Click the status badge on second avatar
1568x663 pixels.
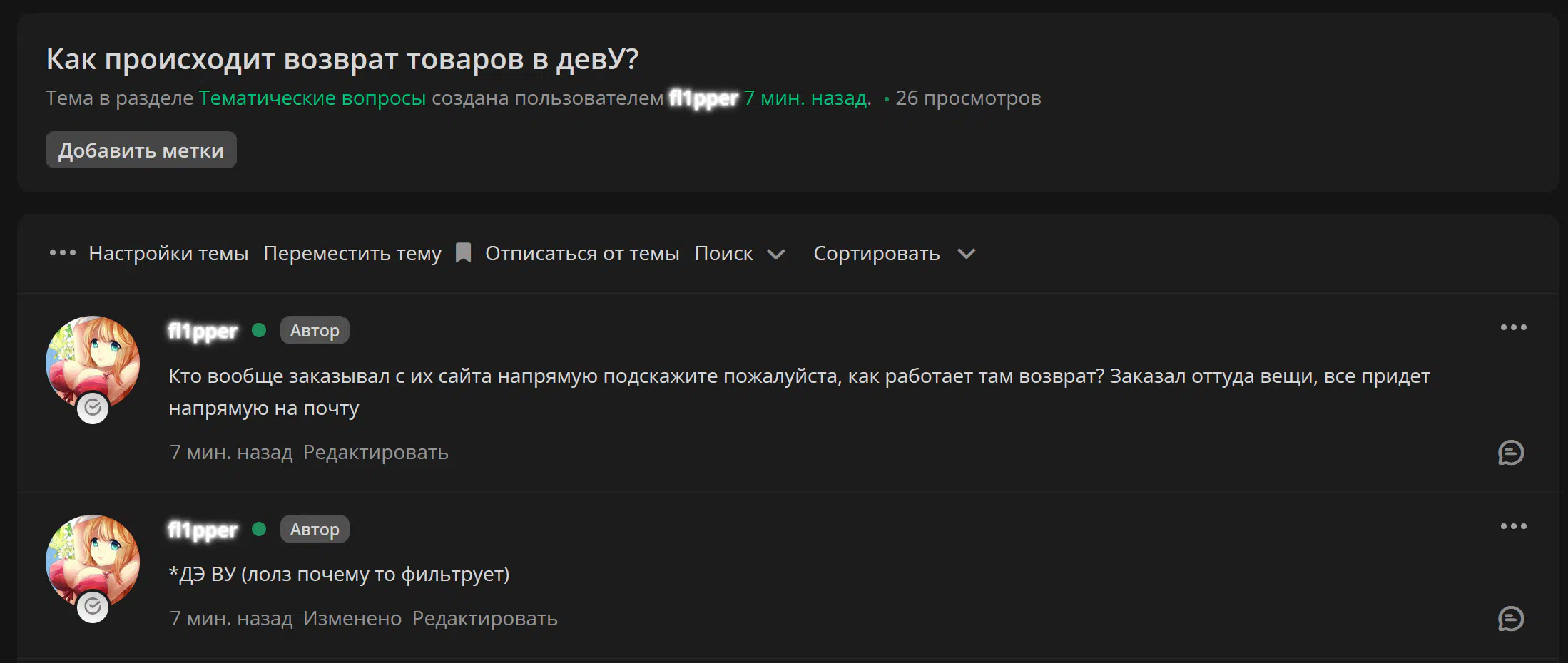click(x=93, y=607)
